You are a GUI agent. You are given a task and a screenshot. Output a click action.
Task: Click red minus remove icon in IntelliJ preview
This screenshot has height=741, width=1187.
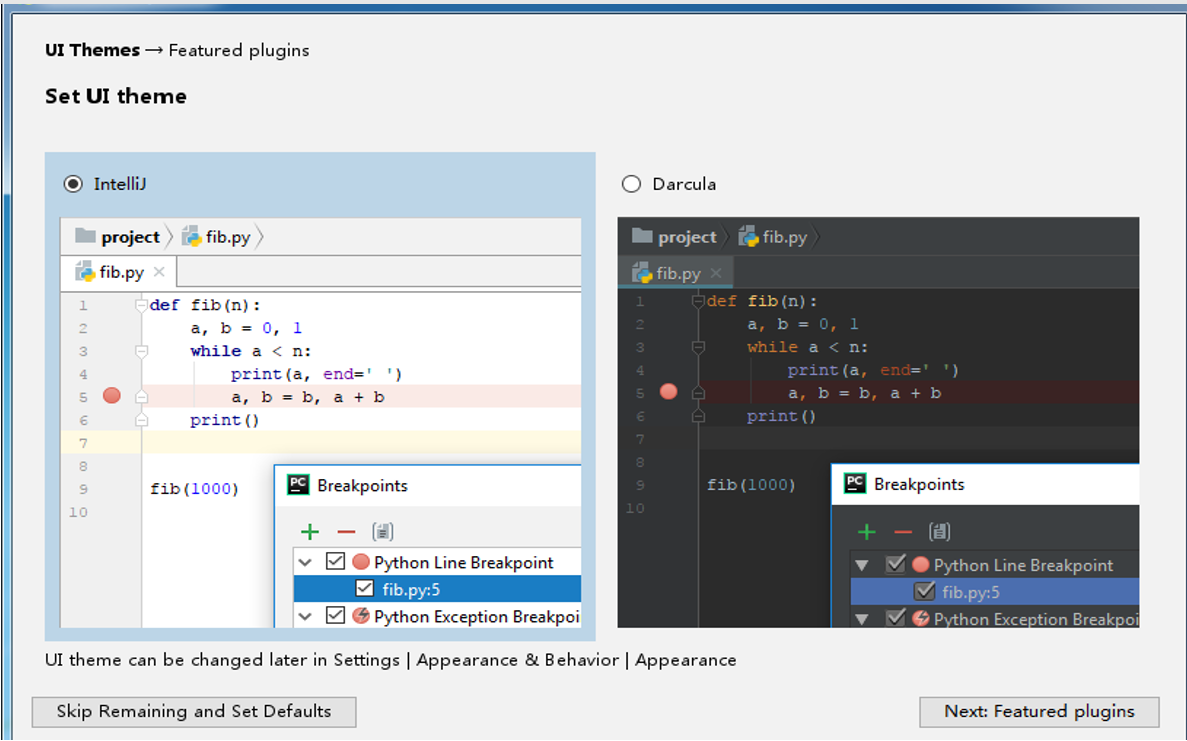[x=346, y=532]
